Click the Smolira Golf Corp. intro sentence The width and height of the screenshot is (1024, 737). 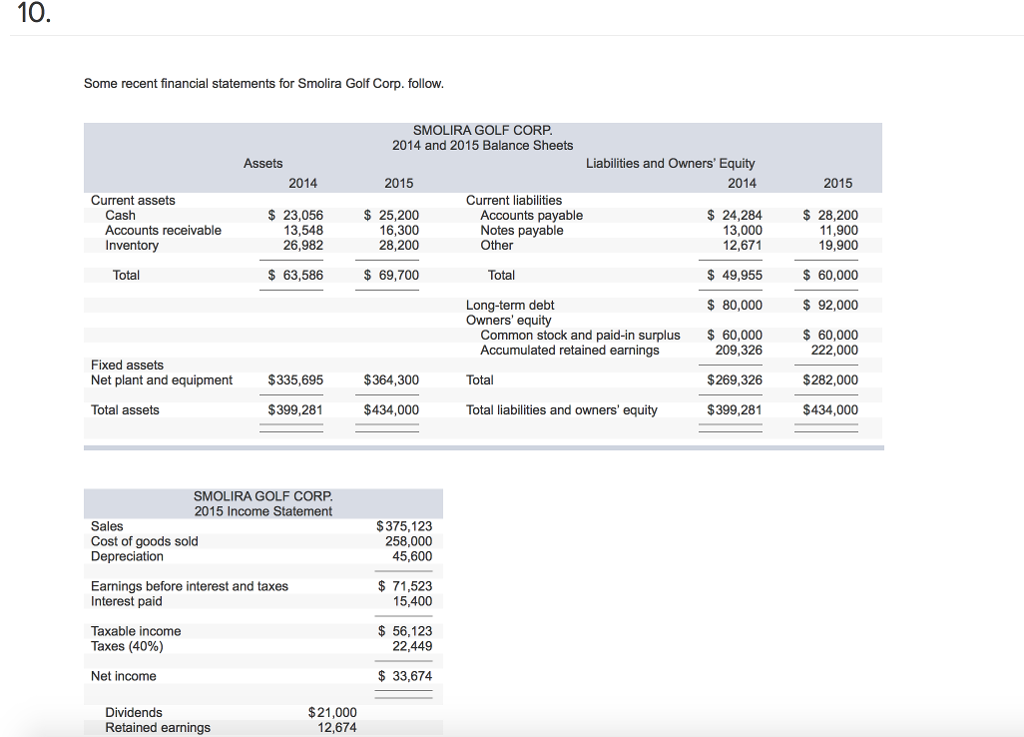point(263,83)
